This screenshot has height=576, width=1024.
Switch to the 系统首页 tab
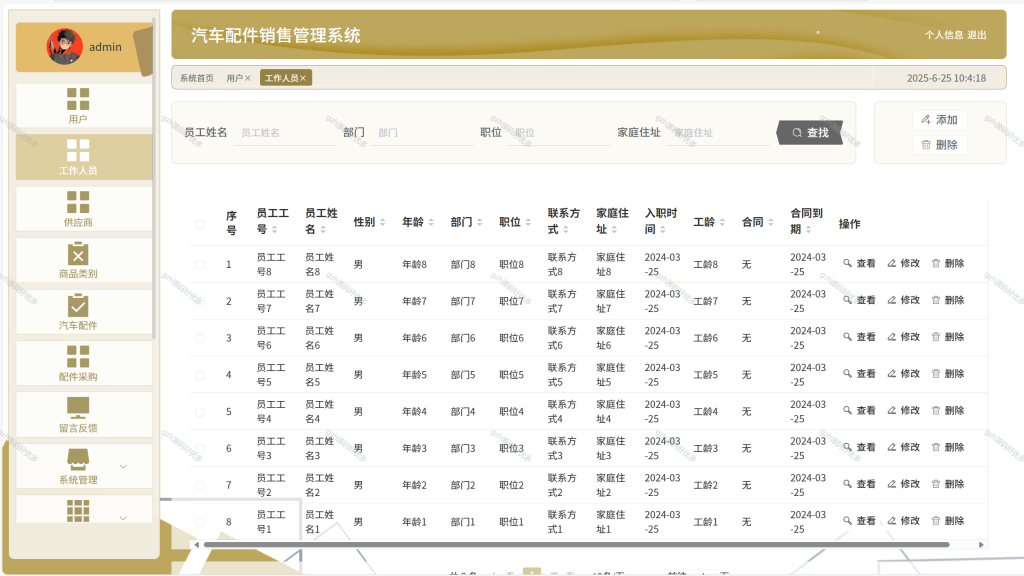pyautogui.click(x=197, y=78)
